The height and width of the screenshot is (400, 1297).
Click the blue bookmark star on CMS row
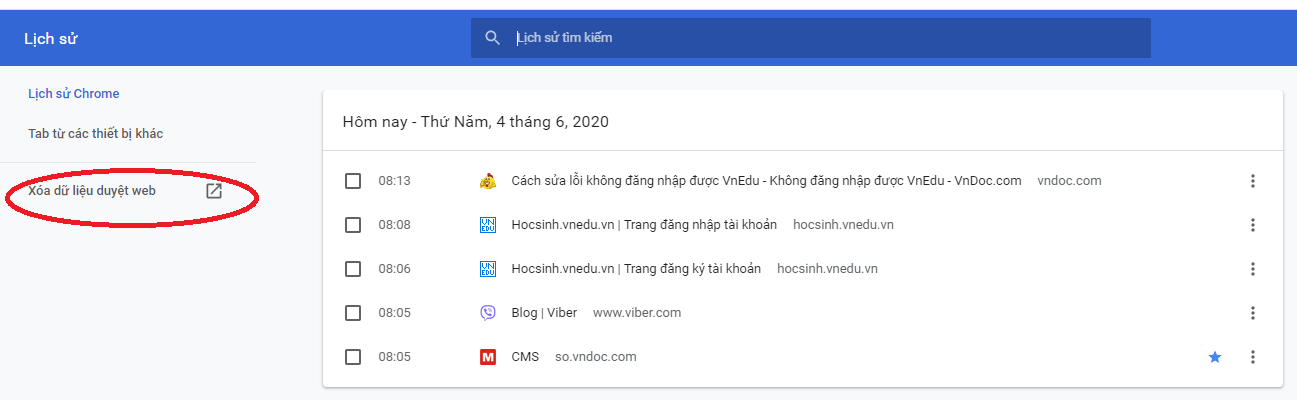pyautogui.click(x=1215, y=357)
